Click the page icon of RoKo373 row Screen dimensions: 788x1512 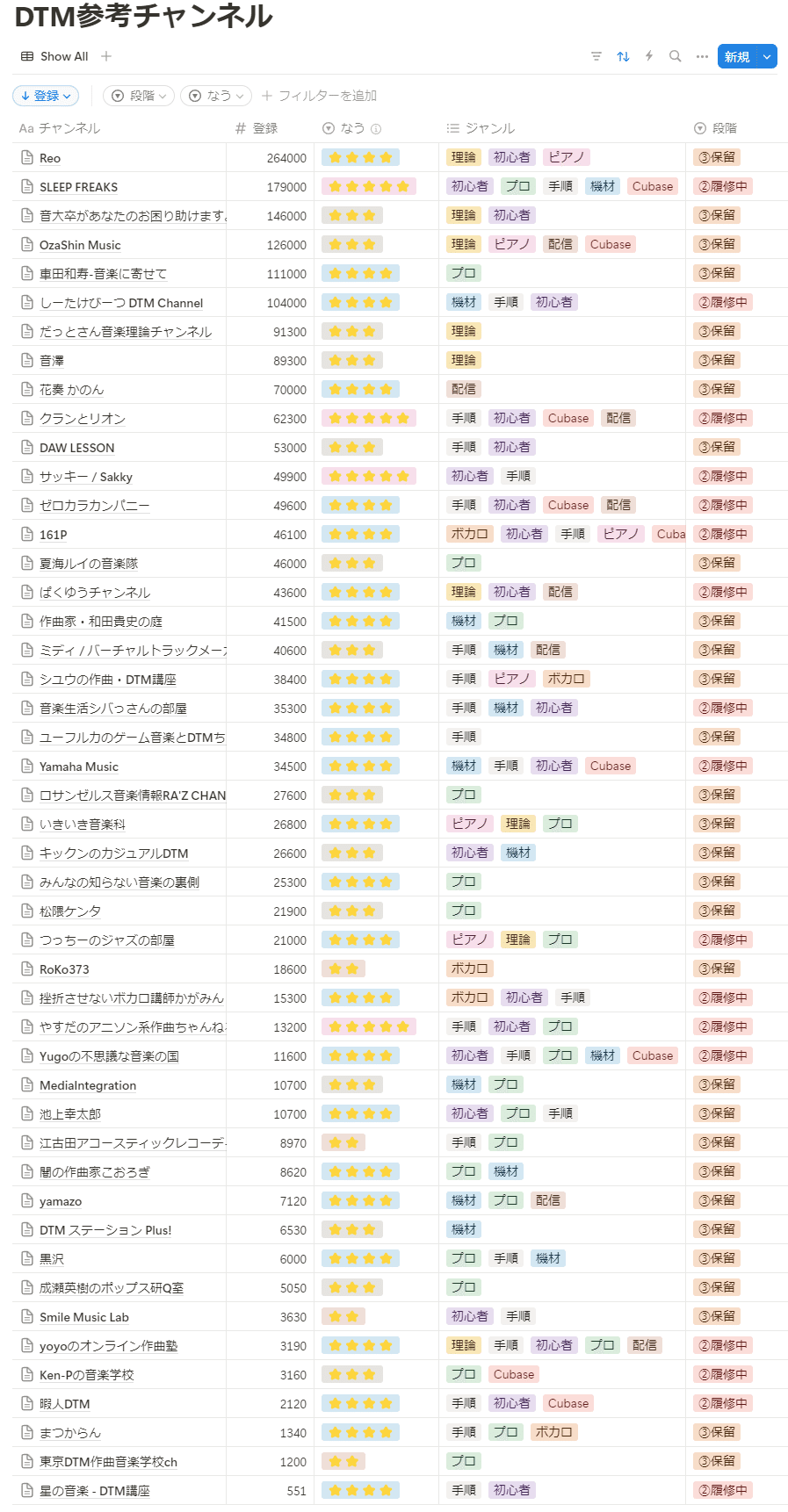click(27, 969)
